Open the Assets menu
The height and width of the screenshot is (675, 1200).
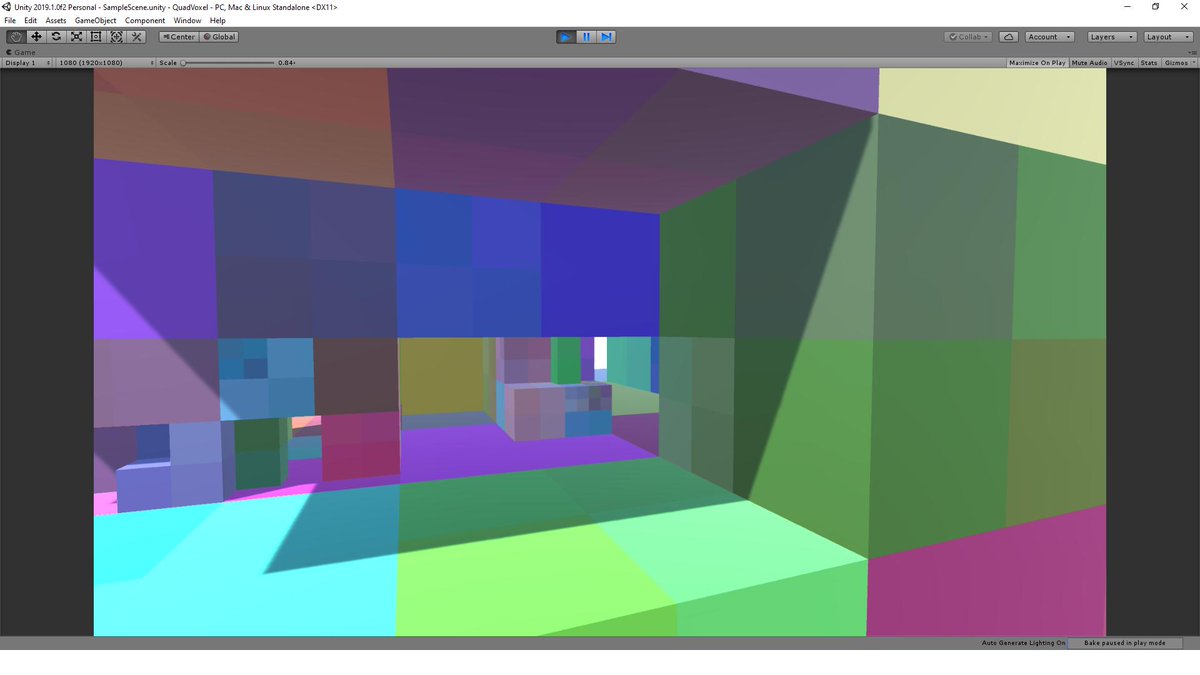pos(56,20)
